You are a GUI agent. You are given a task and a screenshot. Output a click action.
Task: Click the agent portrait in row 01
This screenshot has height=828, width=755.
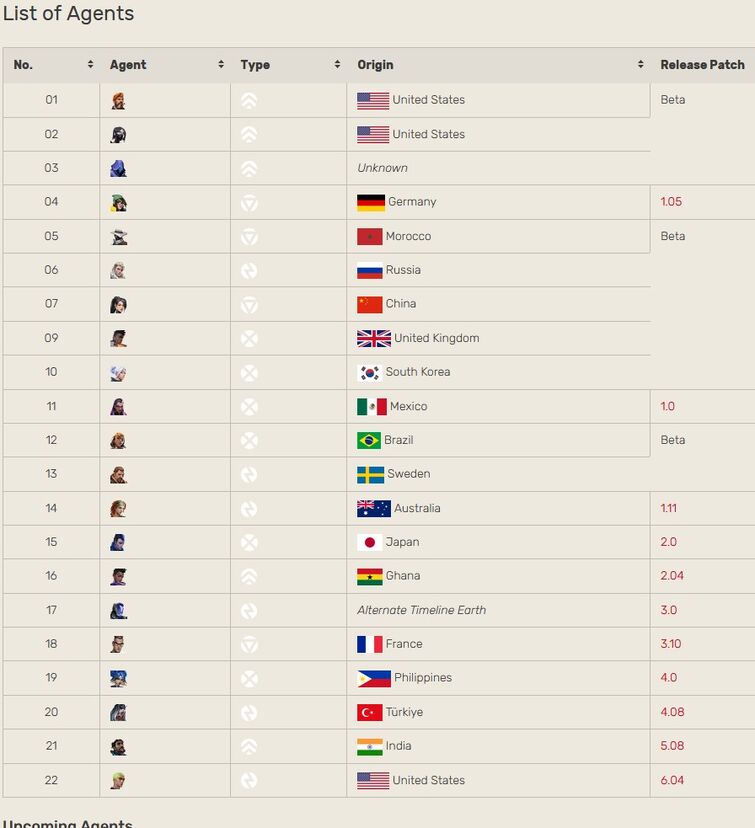click(118, 100)
